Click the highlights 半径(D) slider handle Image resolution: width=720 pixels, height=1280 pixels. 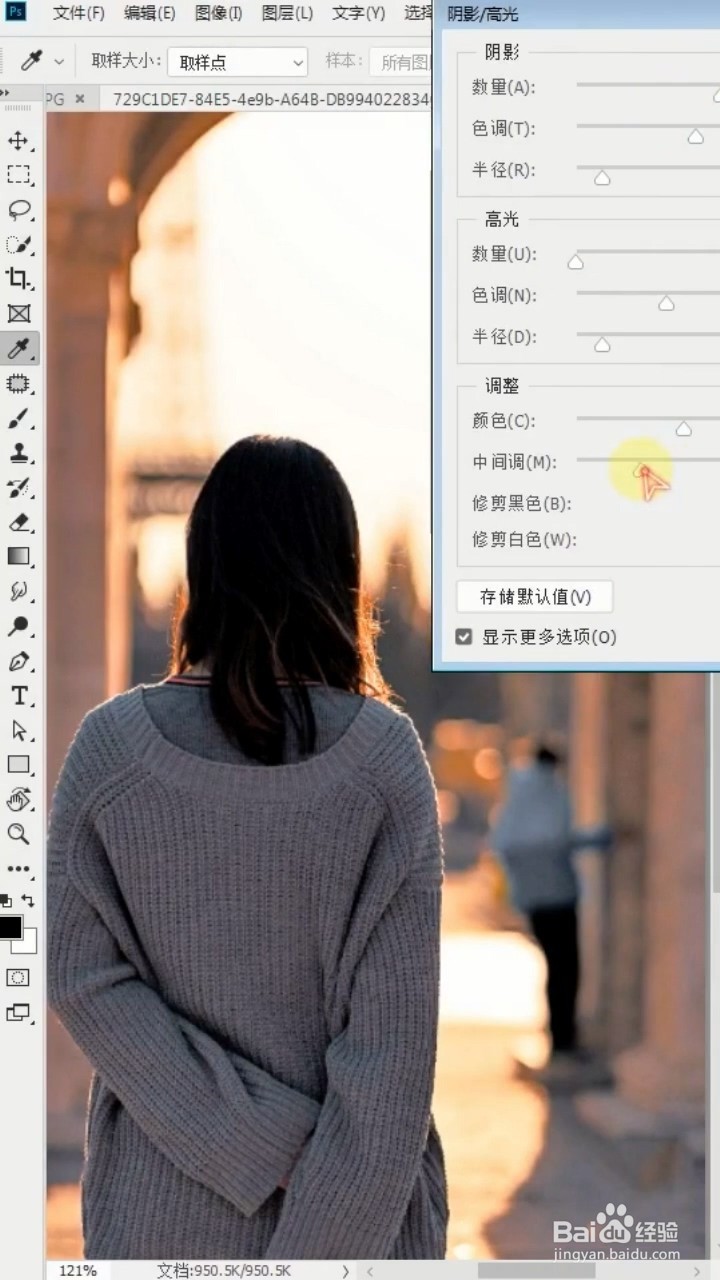click(x=602, y=345)
